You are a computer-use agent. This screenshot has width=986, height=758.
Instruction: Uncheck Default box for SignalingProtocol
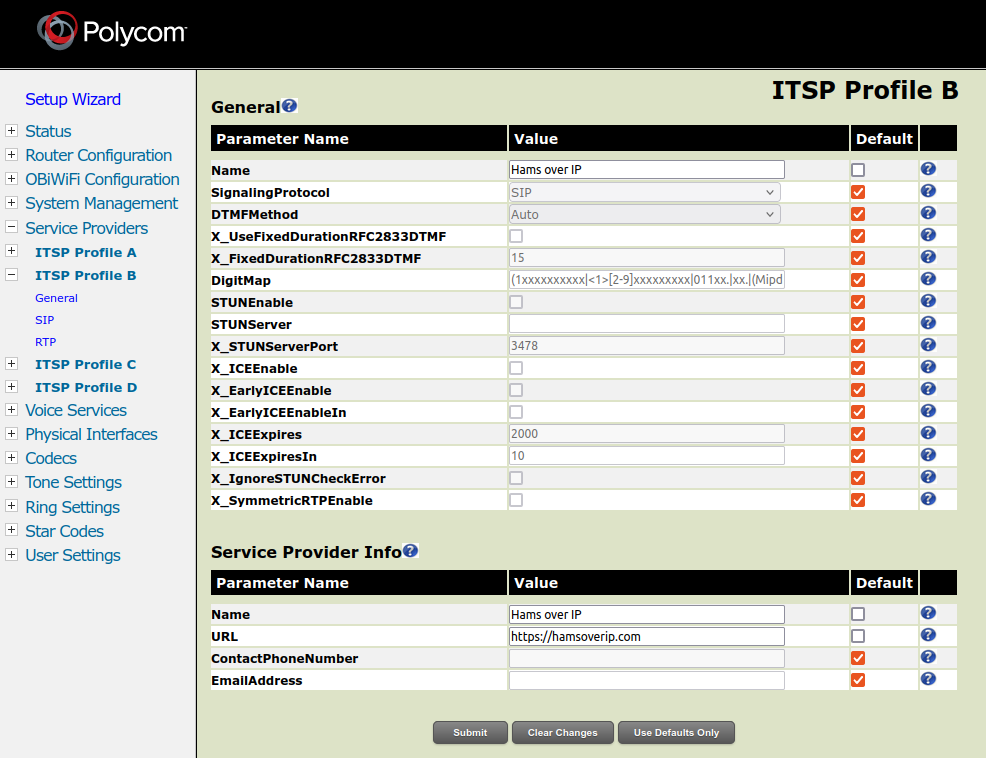coord(858,192)
